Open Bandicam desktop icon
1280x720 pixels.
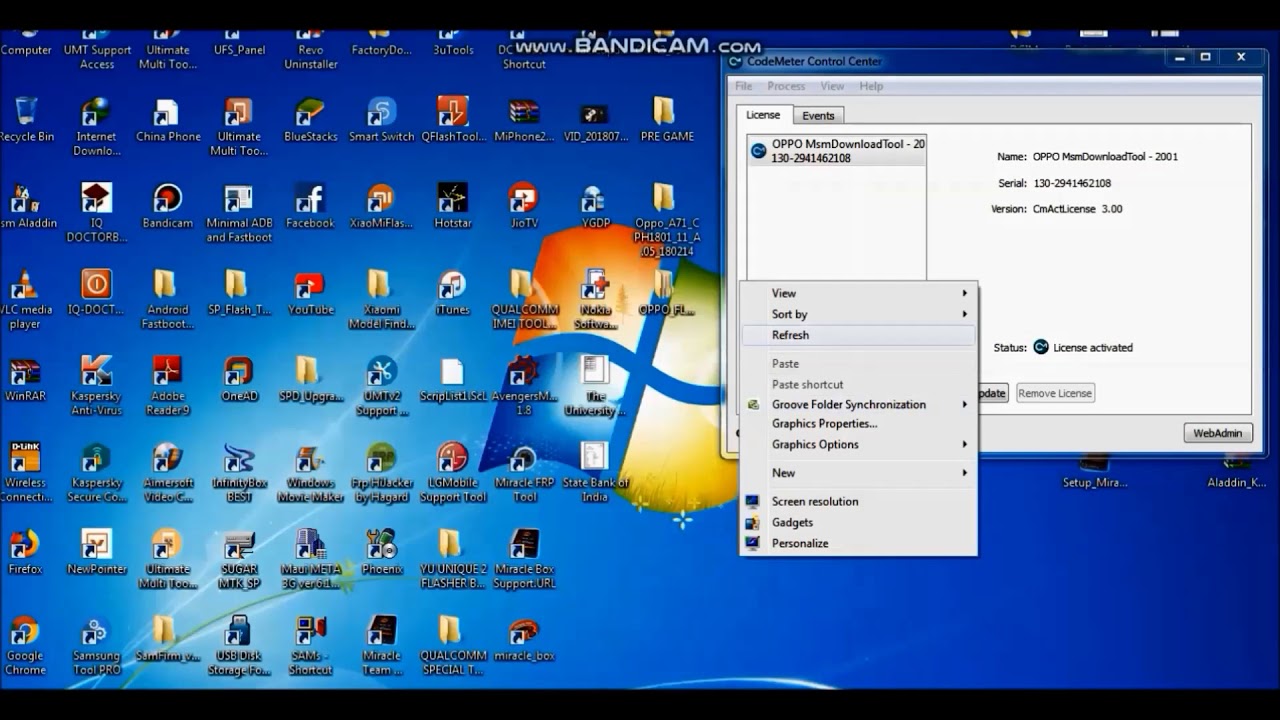point(167,206)
